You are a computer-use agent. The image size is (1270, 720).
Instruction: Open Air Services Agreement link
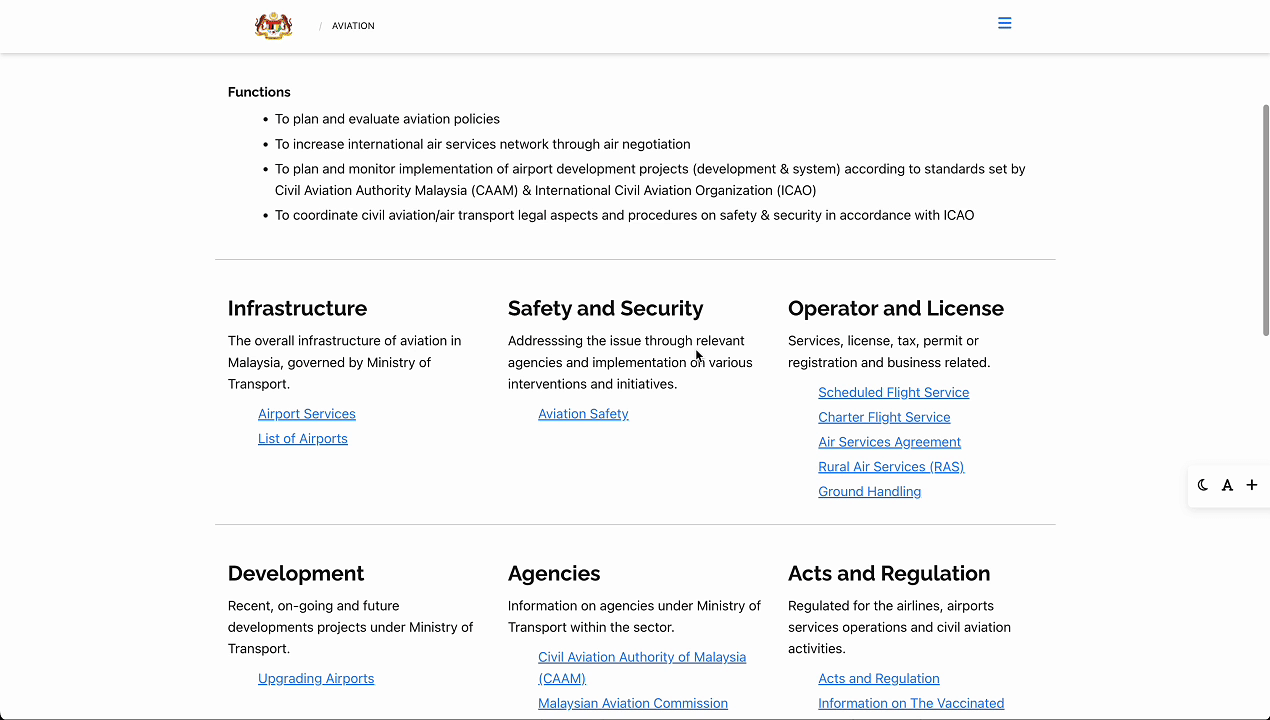[x=889, y=442]
